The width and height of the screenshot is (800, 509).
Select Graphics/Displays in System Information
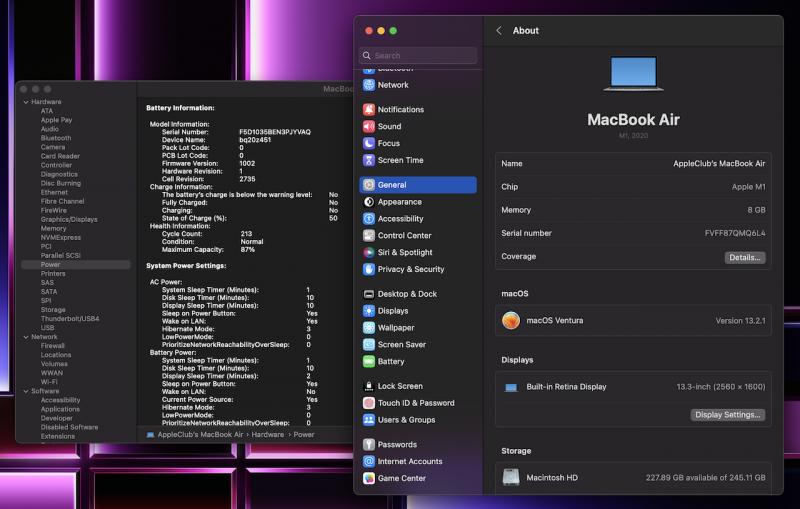point(69,219)
